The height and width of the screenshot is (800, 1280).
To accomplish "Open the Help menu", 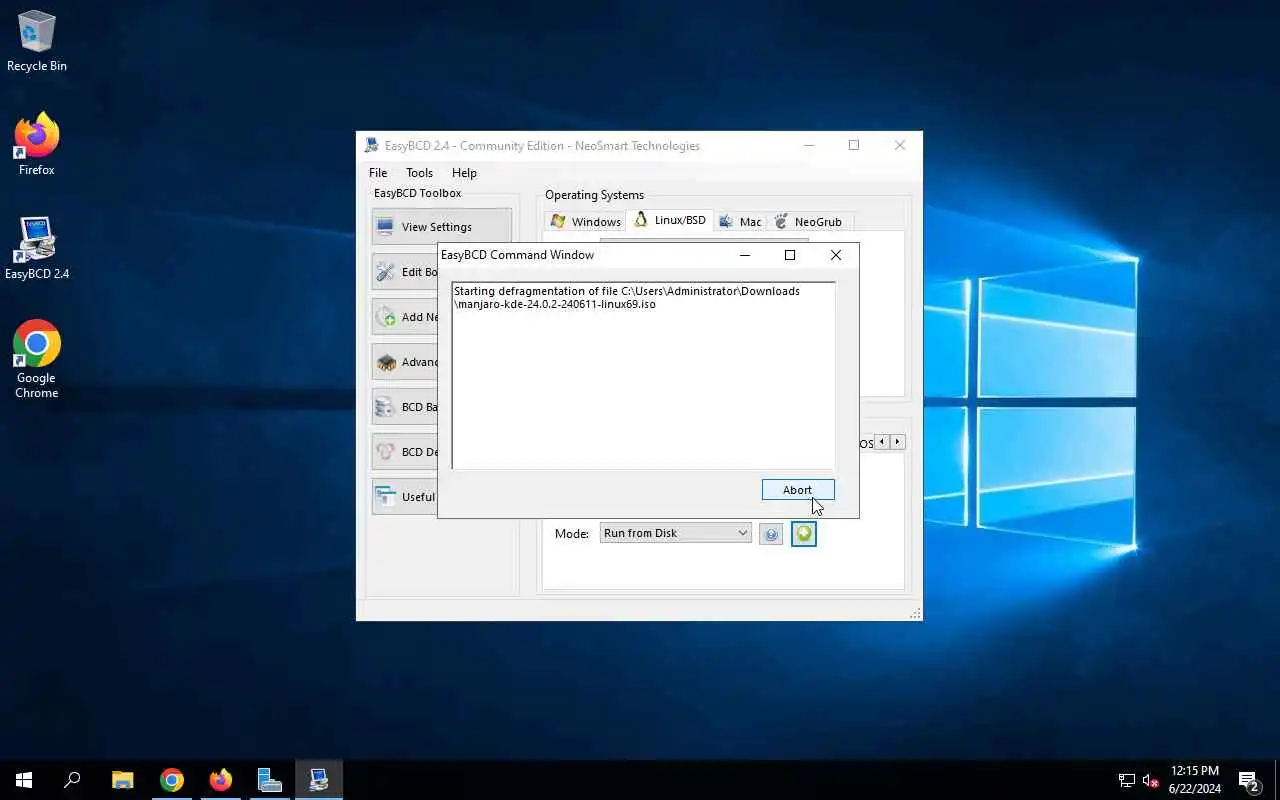I will coord(464,173).
